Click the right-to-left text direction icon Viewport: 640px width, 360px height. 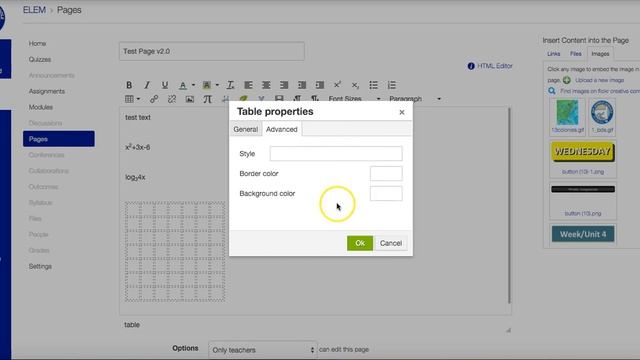(x=315, y=98)
